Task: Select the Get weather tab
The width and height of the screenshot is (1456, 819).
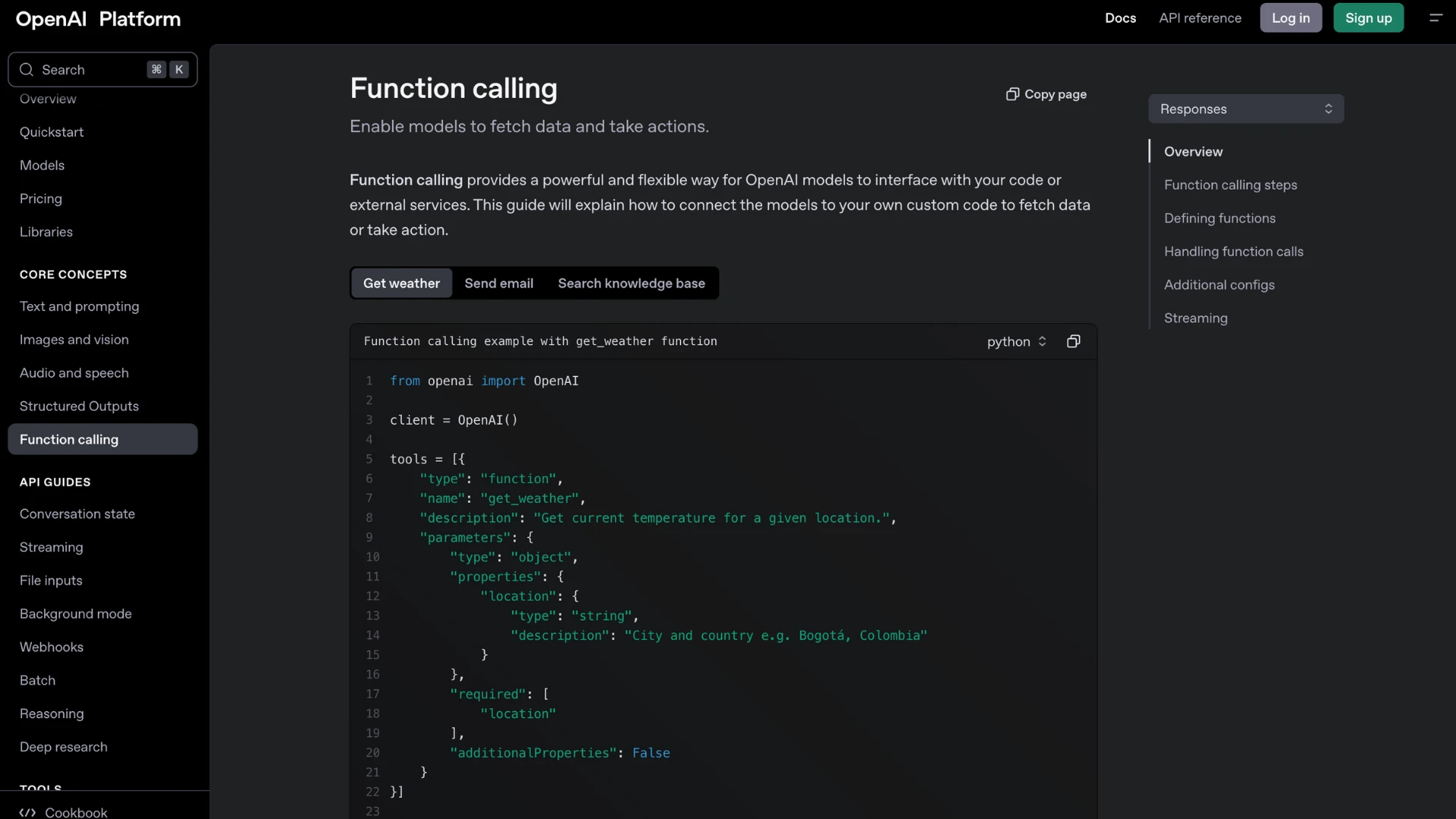Action: (x=401, y=283)
